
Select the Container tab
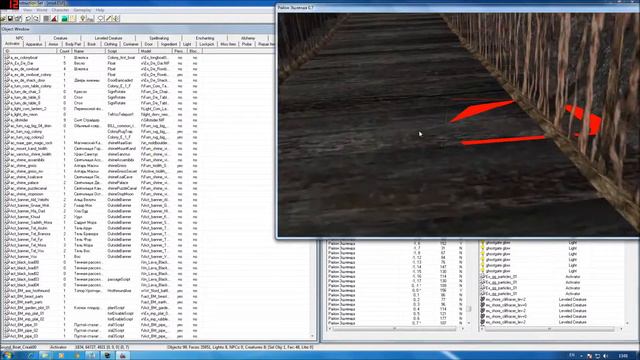tap(131, 44)
